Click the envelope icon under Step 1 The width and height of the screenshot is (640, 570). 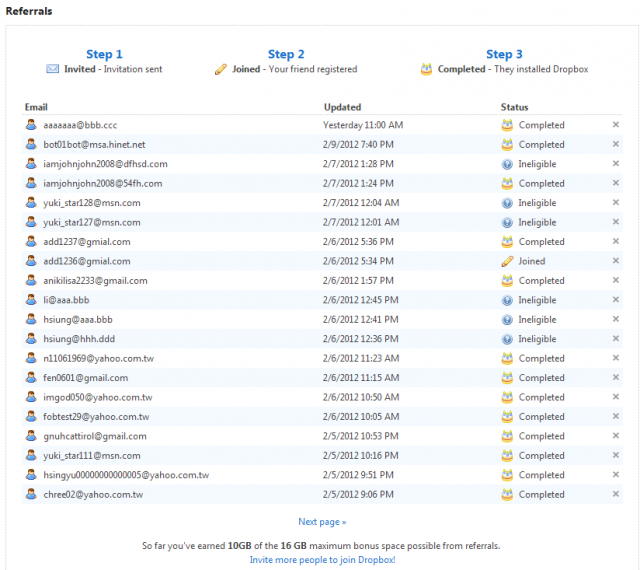pyautogui.click(x=52, y=69)
